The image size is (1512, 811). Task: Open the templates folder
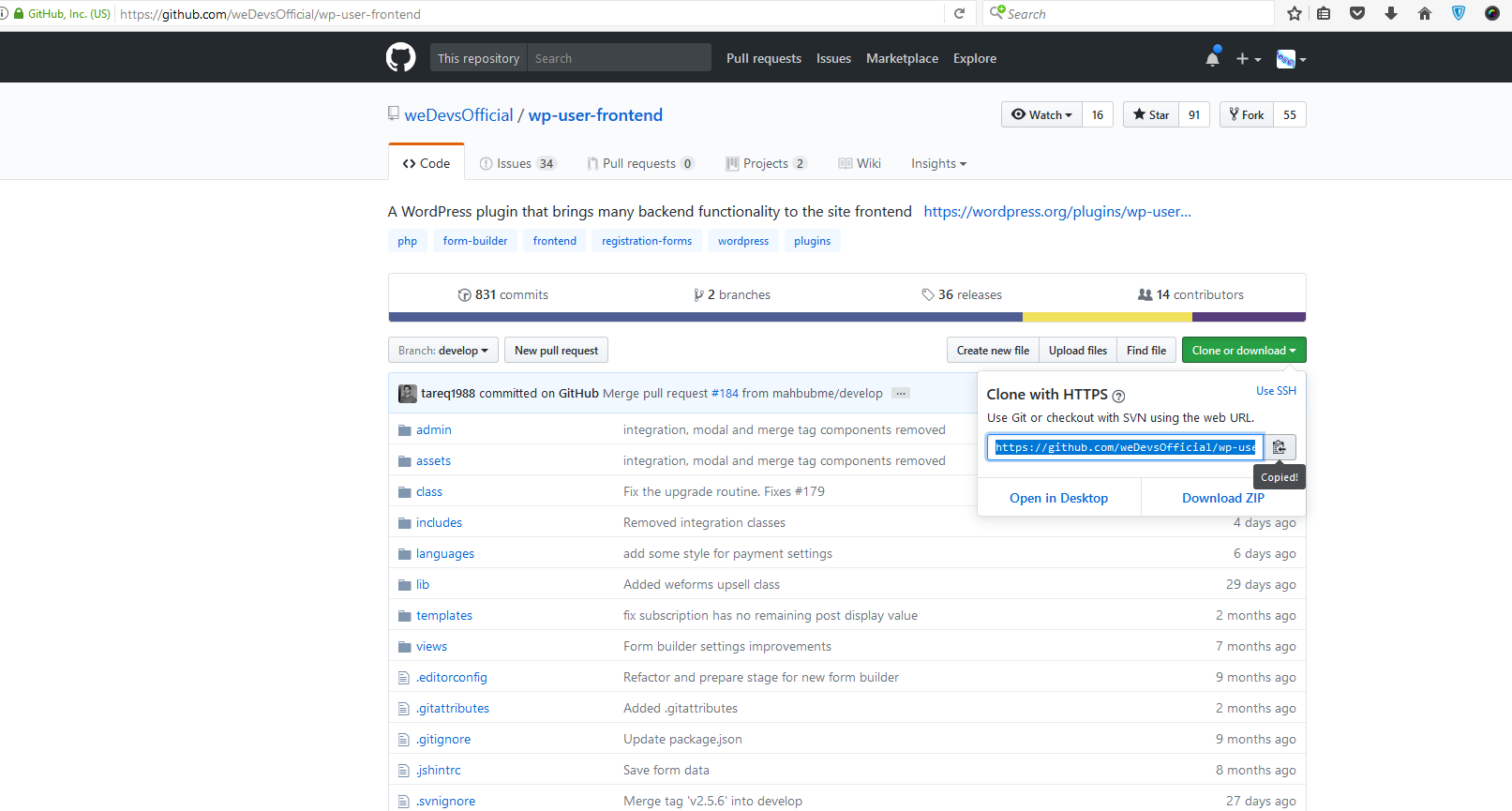point(444,616)
